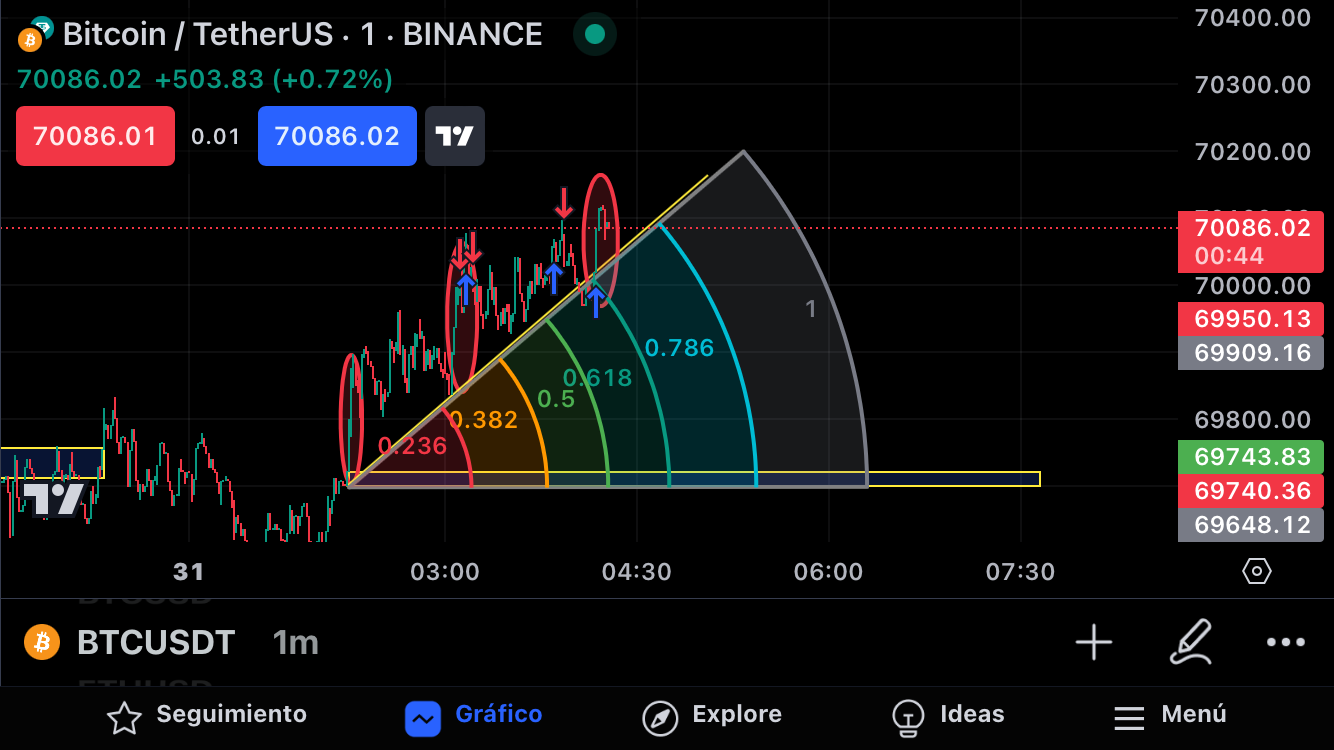Click the 31 date label on the time axis
This screenshot has width=1334, height=750.
click(188, 572)
